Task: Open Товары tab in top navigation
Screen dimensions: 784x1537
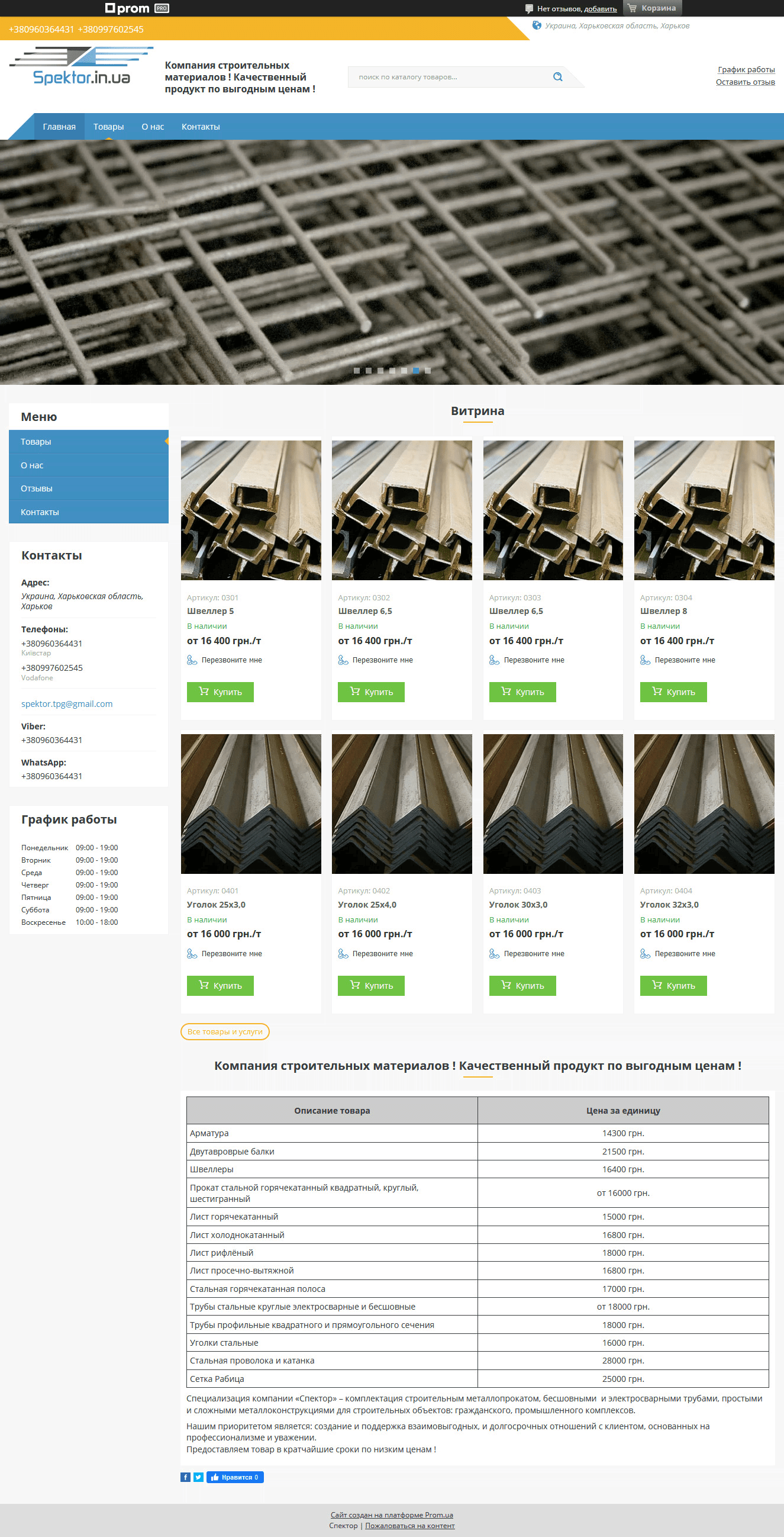Action: point(108,127)
